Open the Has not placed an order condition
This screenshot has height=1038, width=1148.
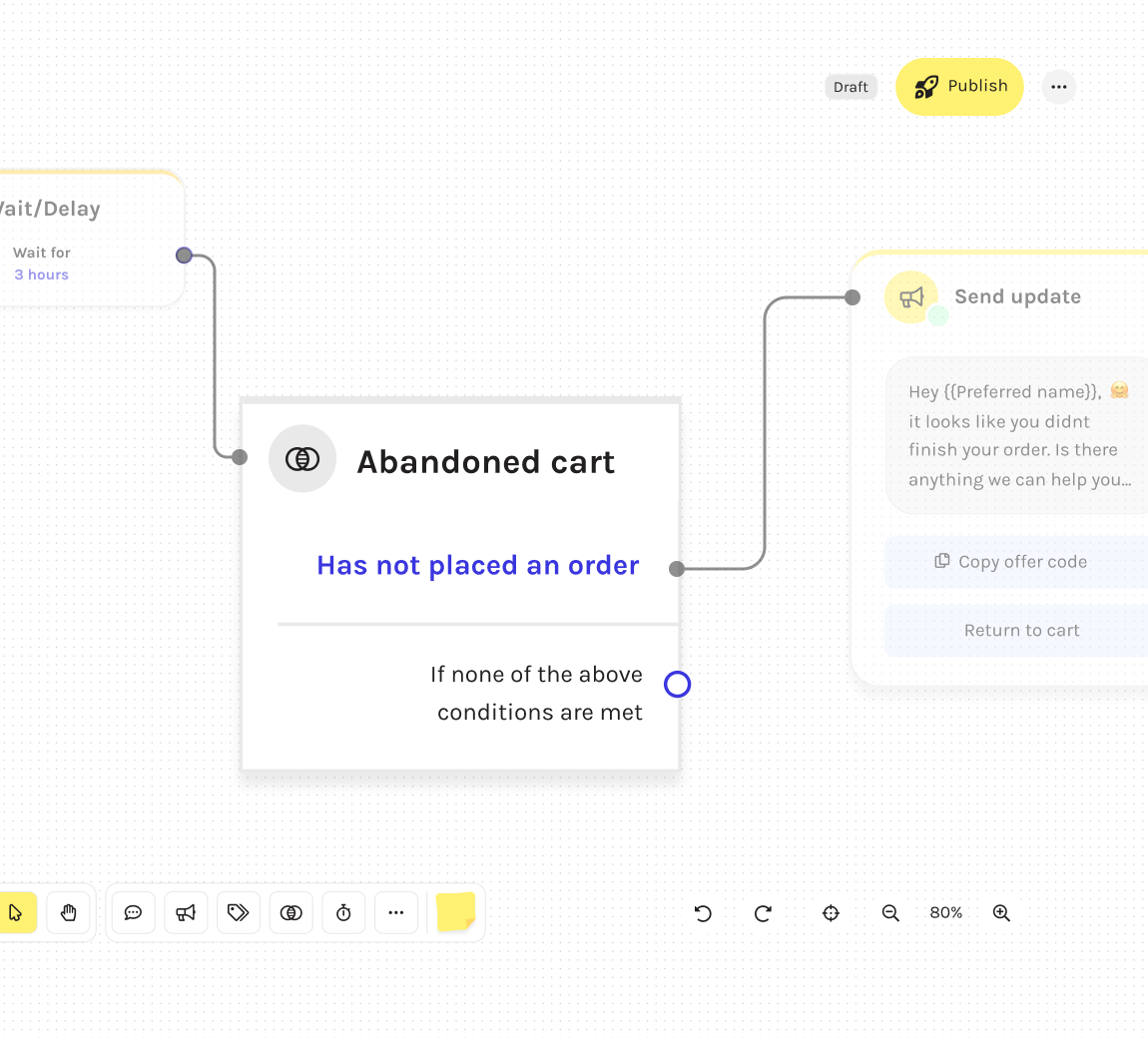tap(477, 565)
